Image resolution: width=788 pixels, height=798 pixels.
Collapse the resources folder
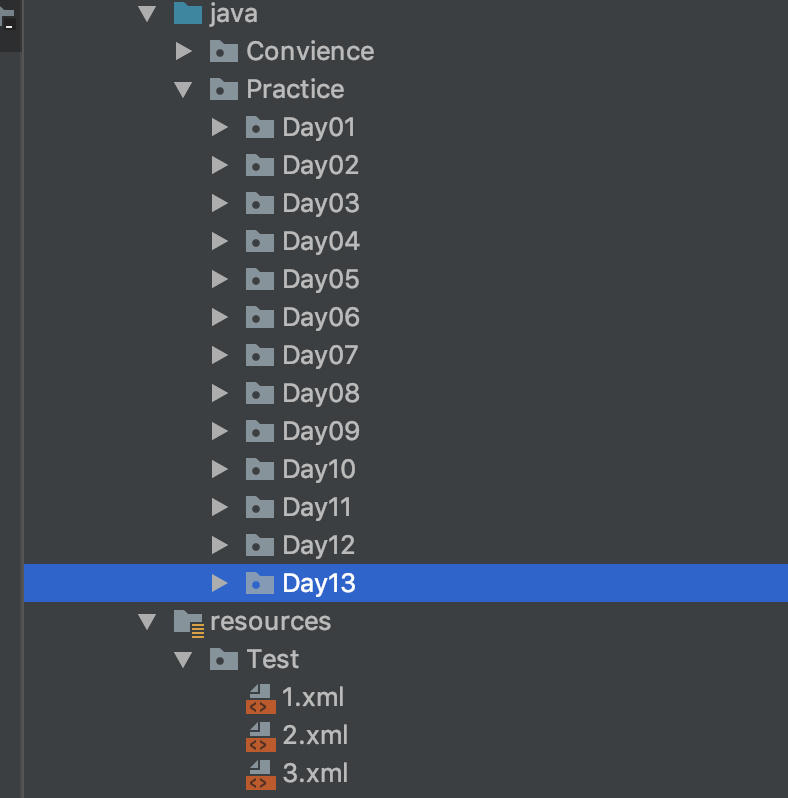148,622
